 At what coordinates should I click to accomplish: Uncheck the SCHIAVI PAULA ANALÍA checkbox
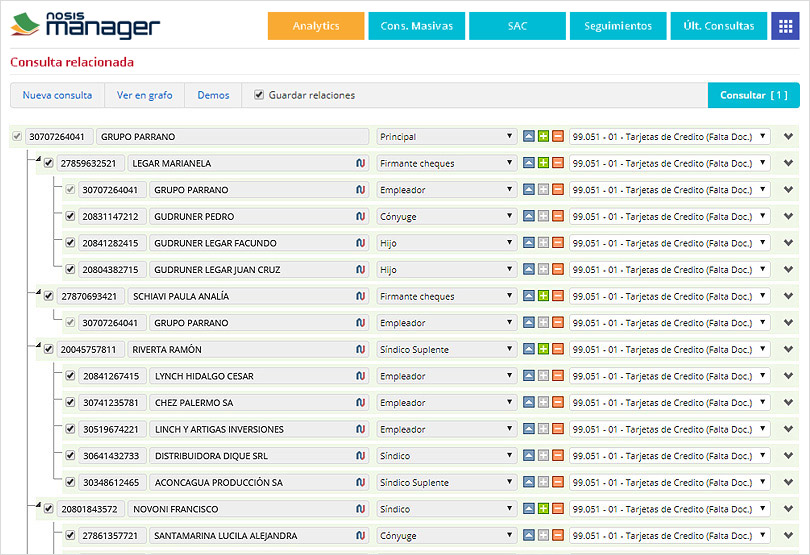coord(49,296)
